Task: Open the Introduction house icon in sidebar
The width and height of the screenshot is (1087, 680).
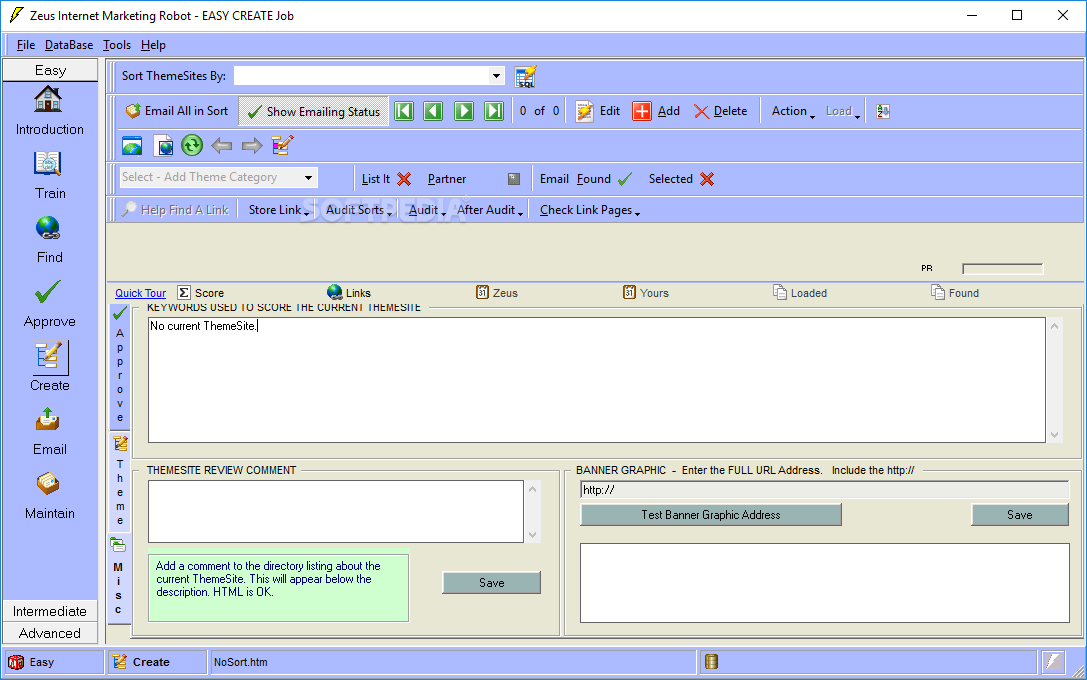Action: tap(48, 99)
